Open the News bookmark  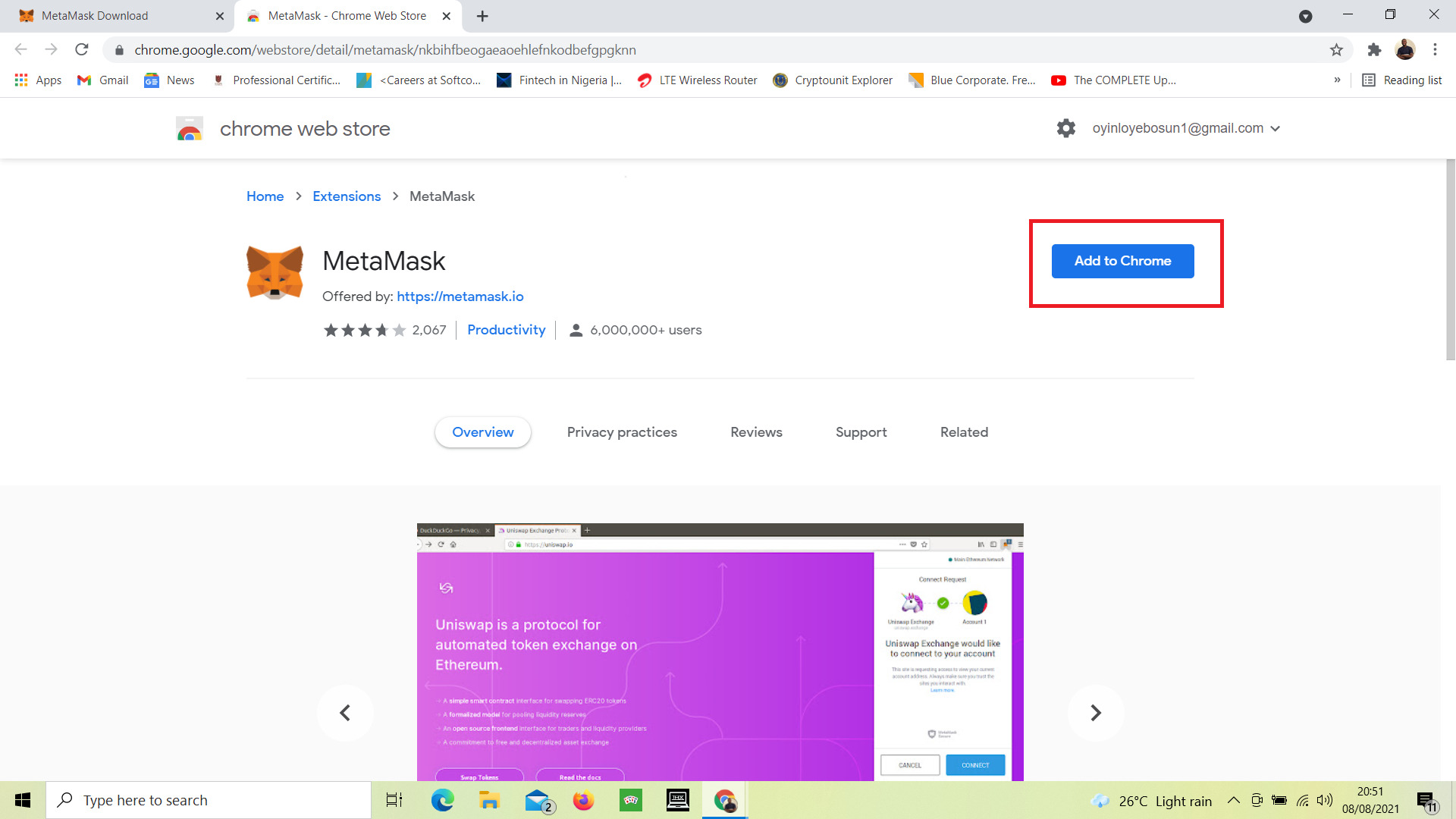pyautogui.click(x=169, y=80)
